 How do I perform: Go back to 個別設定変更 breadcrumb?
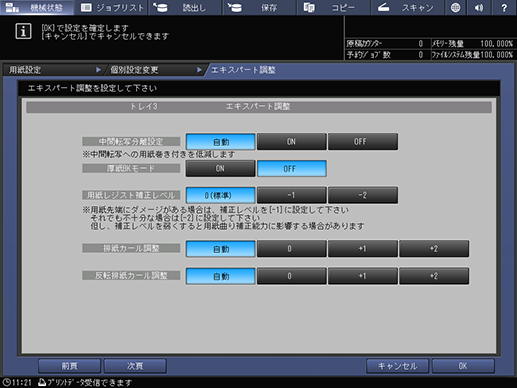(154, 70)
